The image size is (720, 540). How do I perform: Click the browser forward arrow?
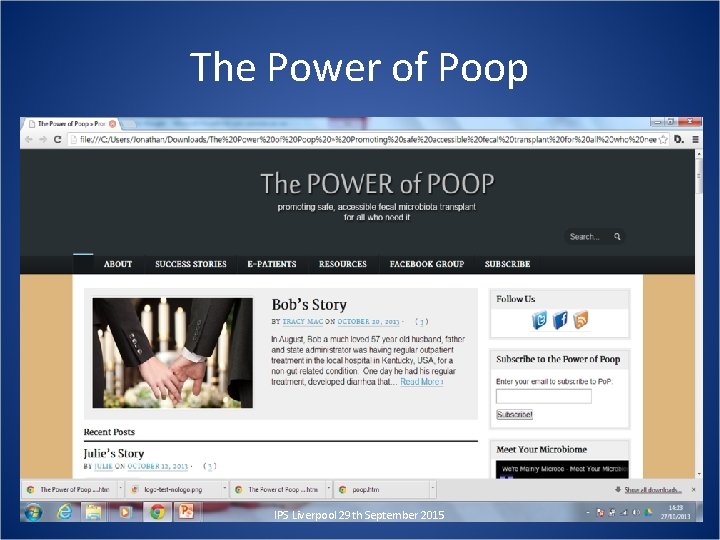click(x=43, y=139)
